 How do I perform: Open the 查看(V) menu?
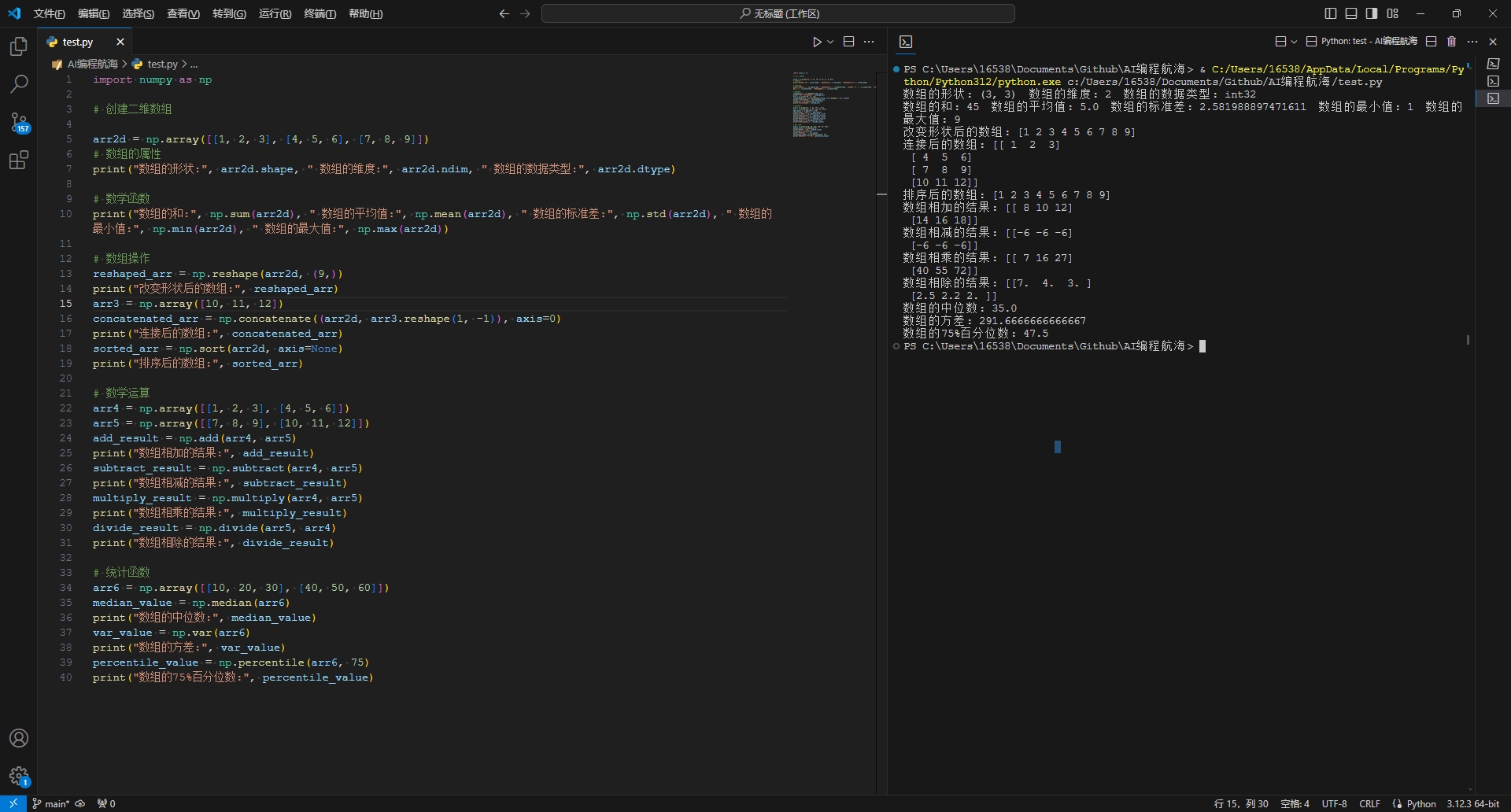pyautogui.click(x=183, y=13)
